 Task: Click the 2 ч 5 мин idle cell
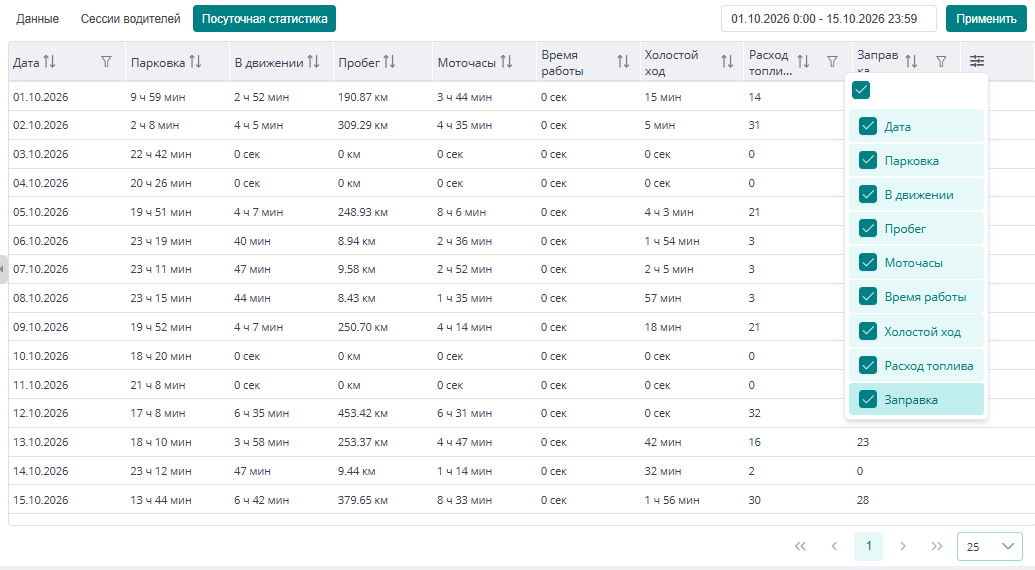coord(669,269)
